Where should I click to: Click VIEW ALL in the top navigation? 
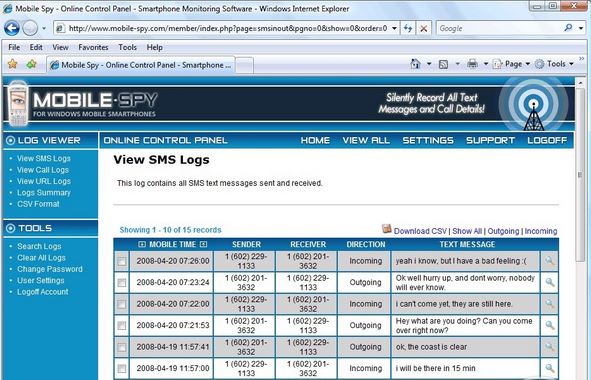tap(366, 140)
